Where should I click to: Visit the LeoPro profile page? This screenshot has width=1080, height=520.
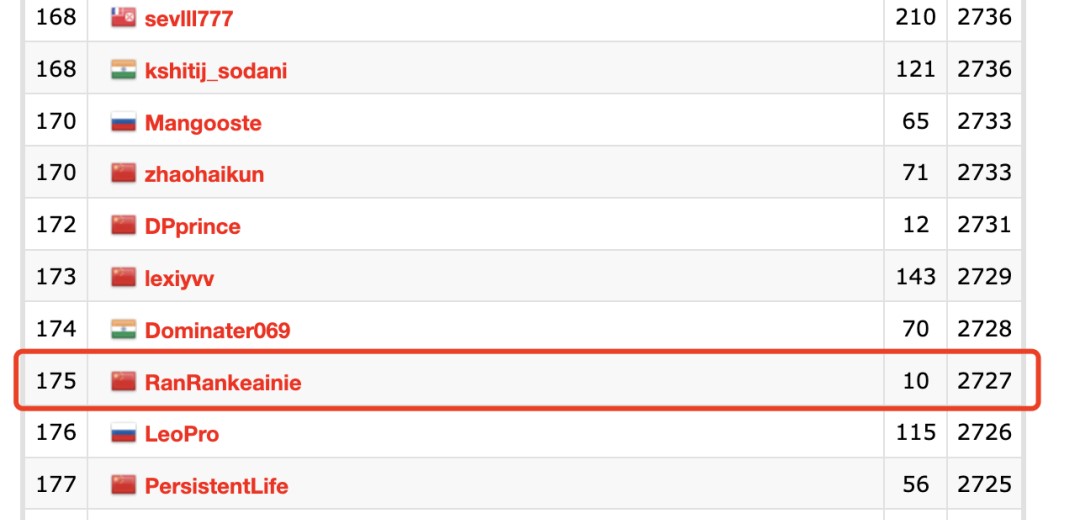pos(181,434)
